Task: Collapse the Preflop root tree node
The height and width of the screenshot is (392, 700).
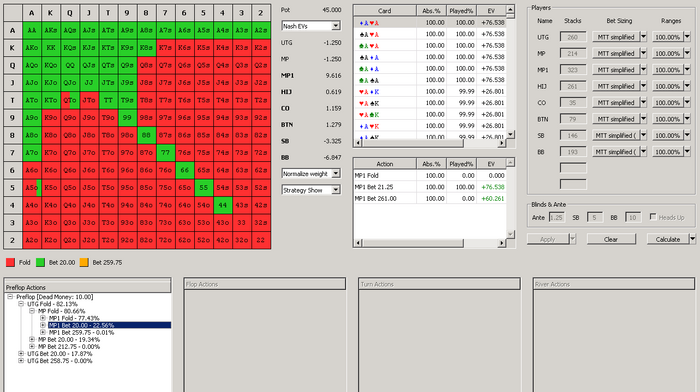Action: click(10, 296)
